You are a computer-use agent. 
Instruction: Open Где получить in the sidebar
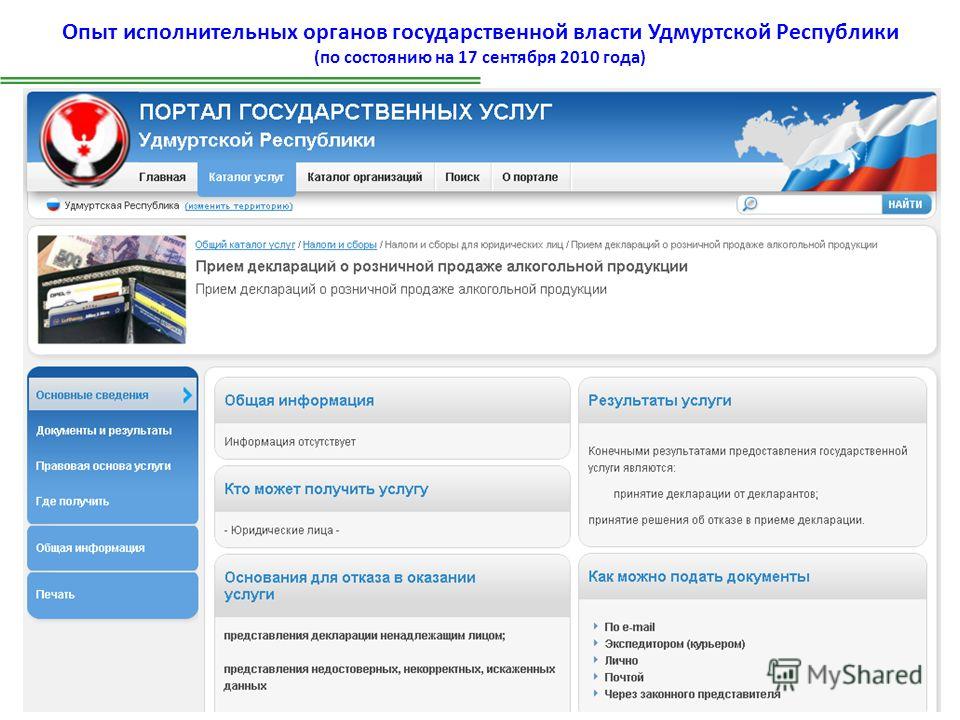coord(72,501)
